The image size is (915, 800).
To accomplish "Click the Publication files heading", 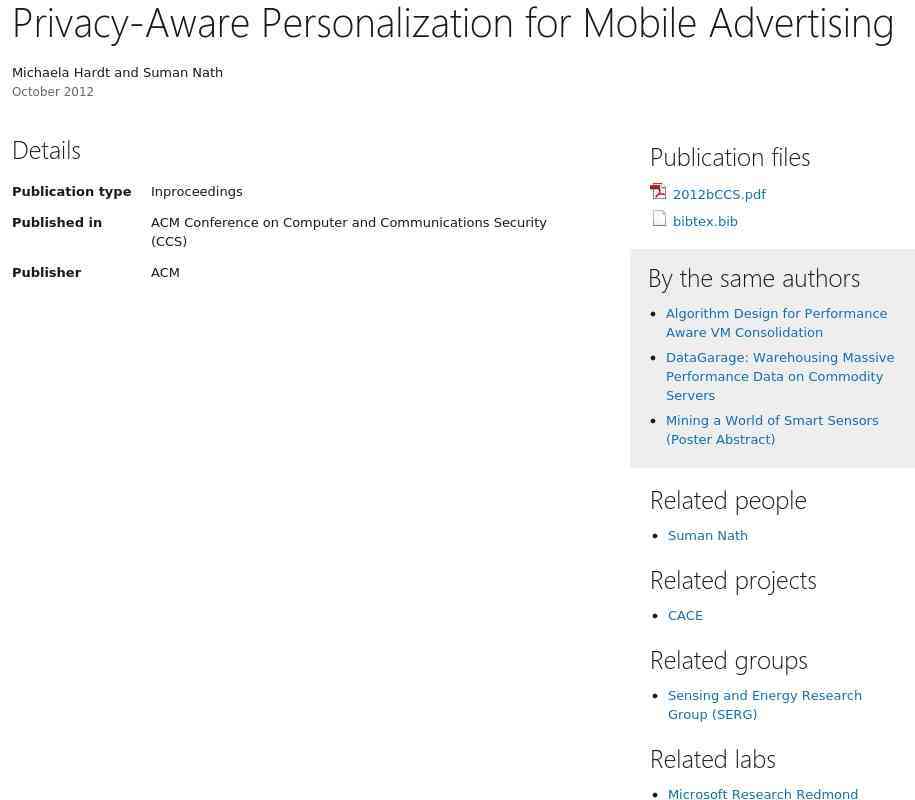I will pyautogui.click(x=730, y=158).
